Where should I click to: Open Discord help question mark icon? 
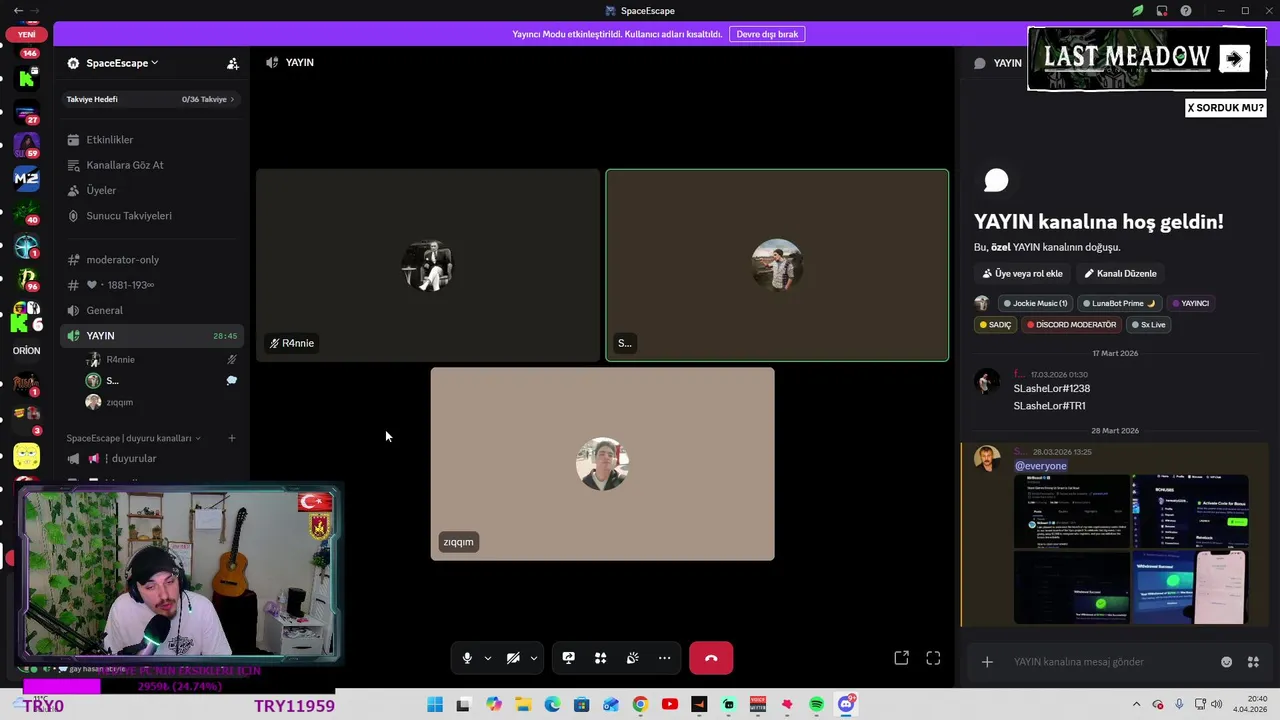(1186, 11)
